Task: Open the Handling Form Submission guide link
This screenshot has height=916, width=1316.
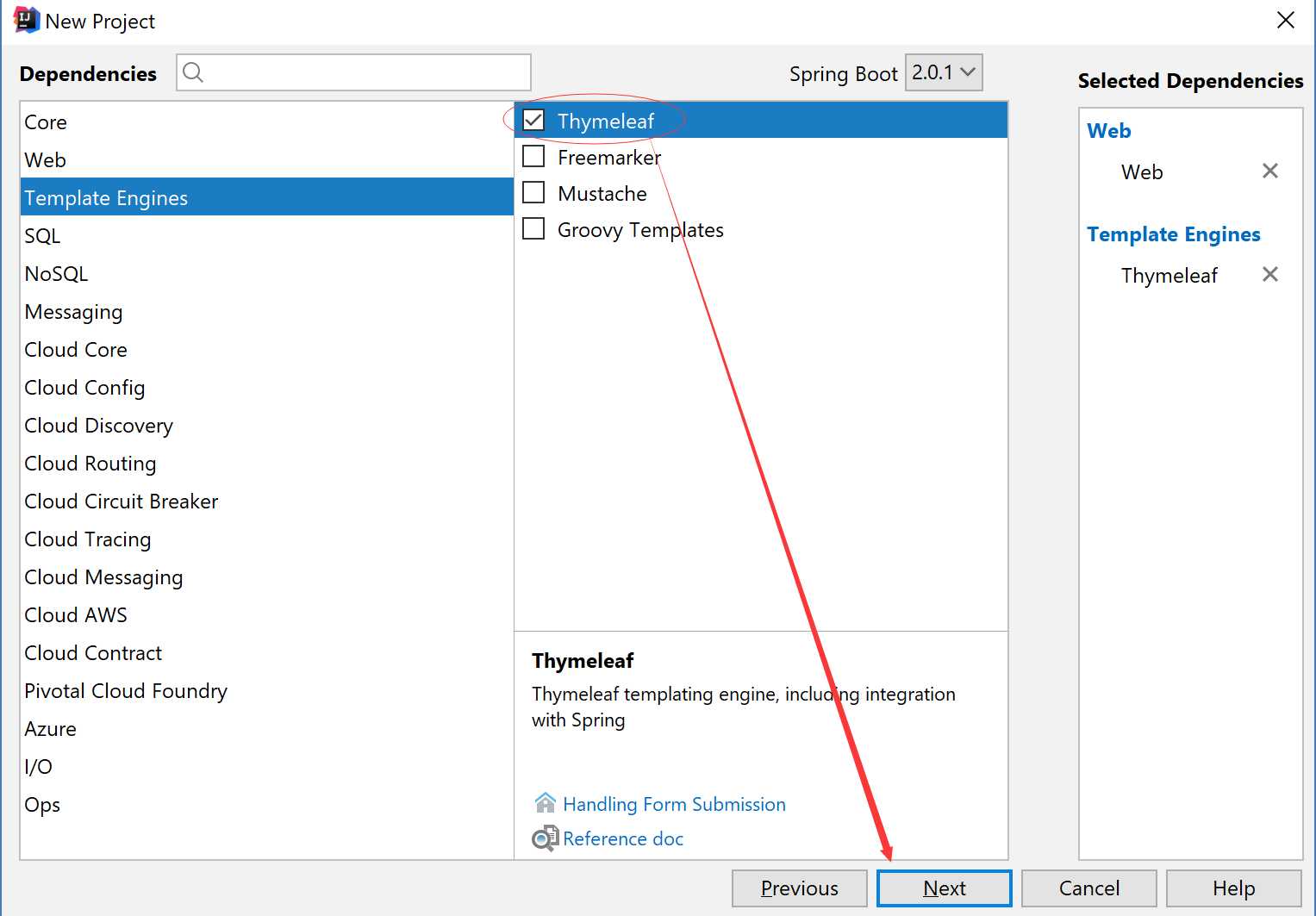Action: [x=674, y=804]
